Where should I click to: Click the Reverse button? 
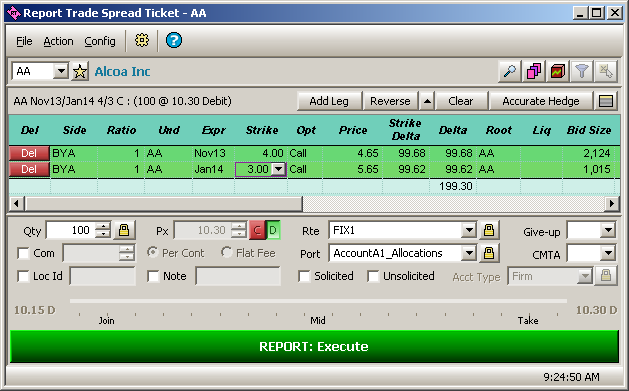coord(390,101)
